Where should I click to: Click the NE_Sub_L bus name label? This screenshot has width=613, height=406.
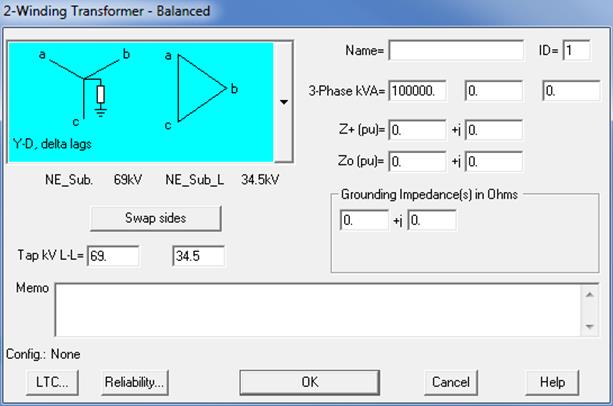(x=195, y=180)
